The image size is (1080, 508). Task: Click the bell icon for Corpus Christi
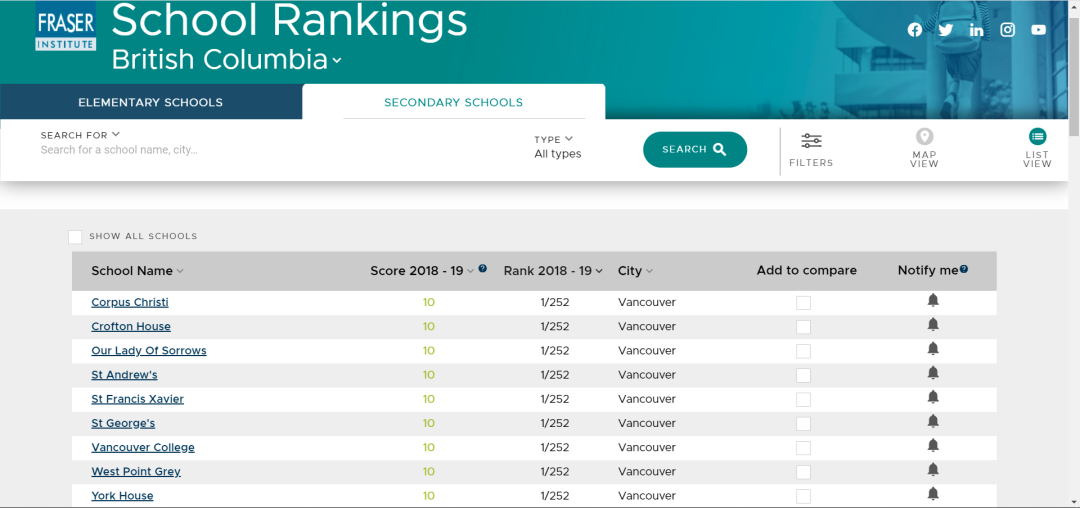[x=933, y=301]
